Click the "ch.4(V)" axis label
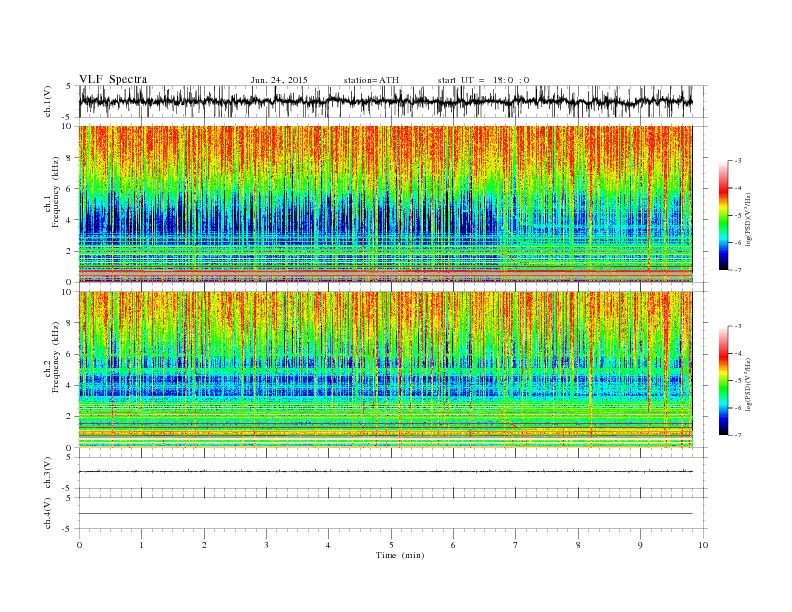Image resolution: width=792 pixels, height=612 pixels. click(x=47, y=513)
